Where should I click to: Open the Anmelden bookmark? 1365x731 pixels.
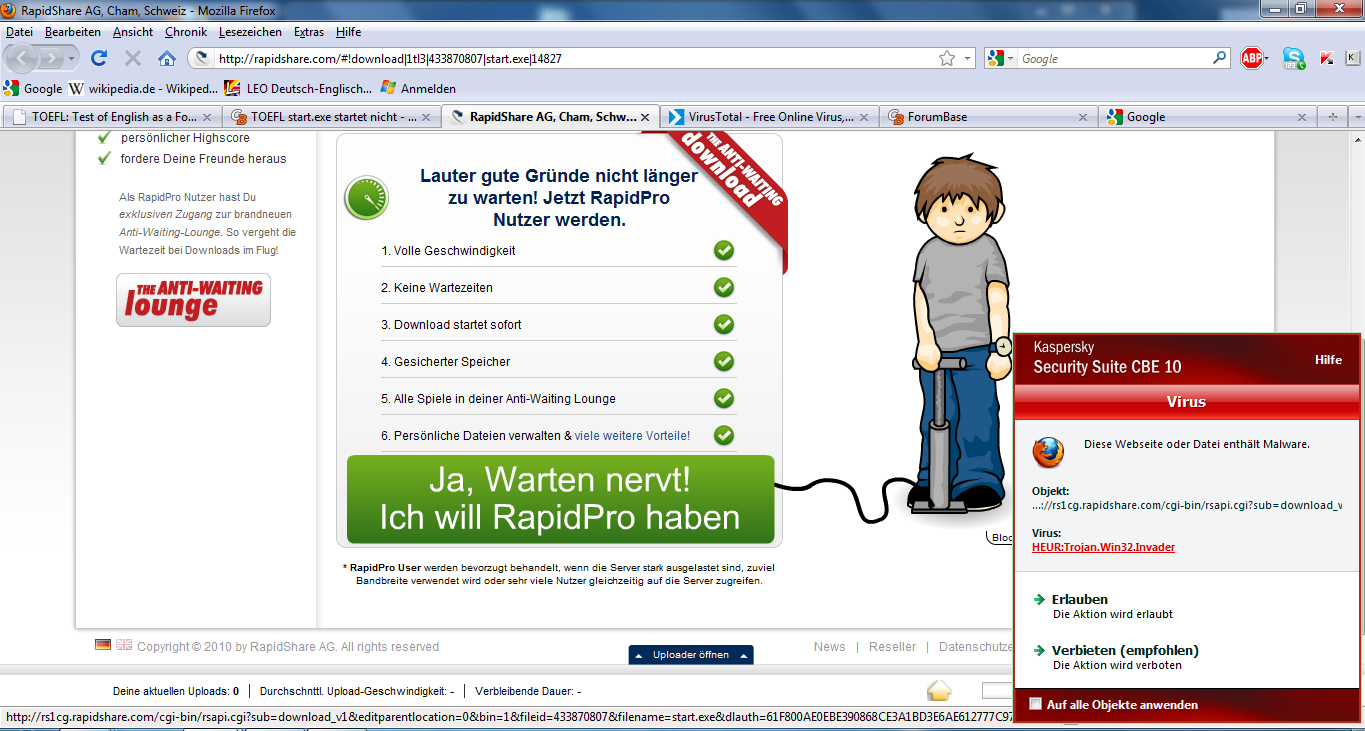tap(418, 88)
